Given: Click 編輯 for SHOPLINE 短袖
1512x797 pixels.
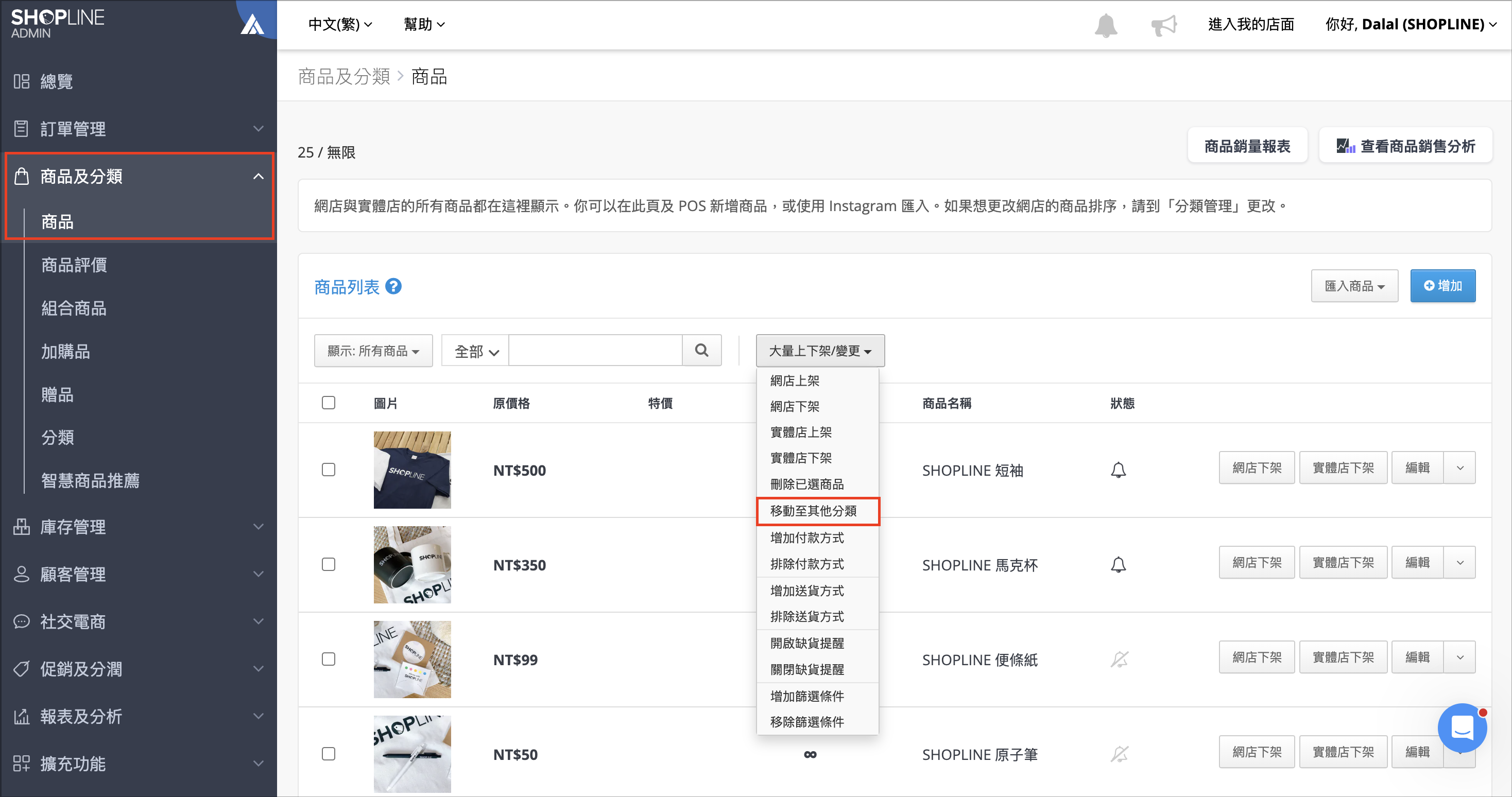Looking at the screenshot, I should pyautogui.click(x=1417, y=468).
